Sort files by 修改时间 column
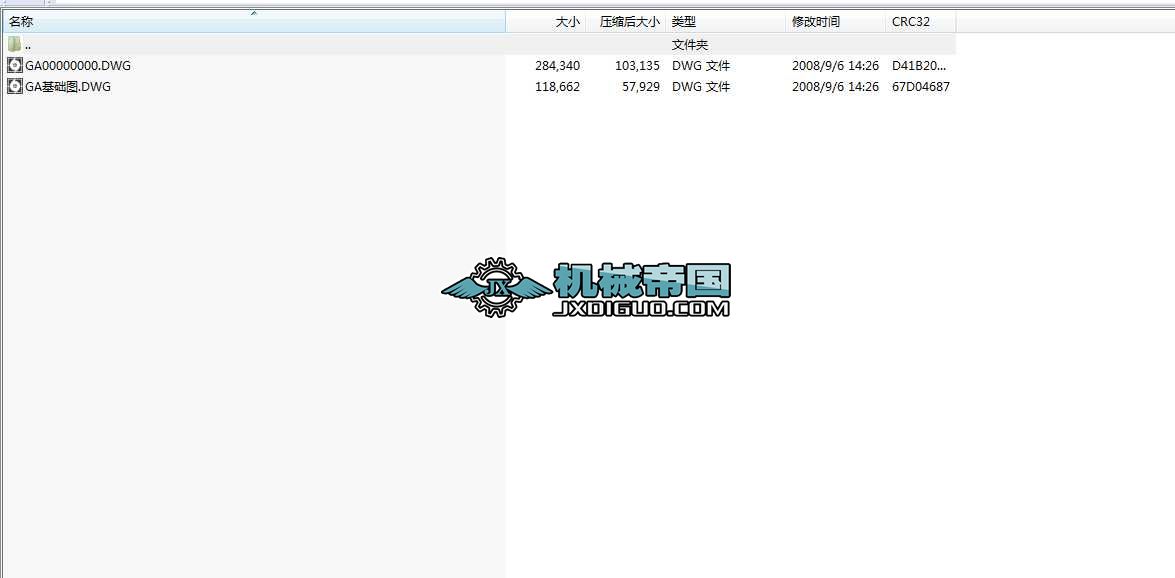Image resolution: width=1175 pixels, height=578 pixels. point(814,21)
